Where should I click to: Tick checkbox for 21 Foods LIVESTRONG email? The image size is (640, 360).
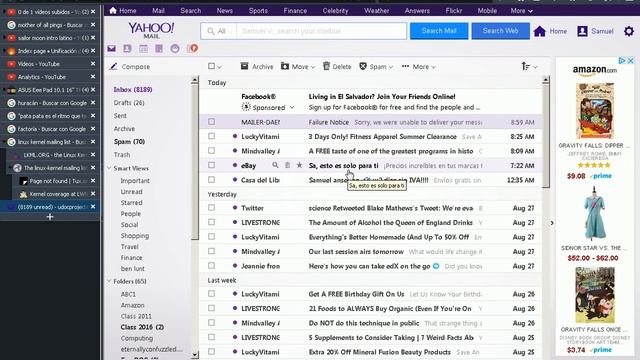[x=211, y=308]
